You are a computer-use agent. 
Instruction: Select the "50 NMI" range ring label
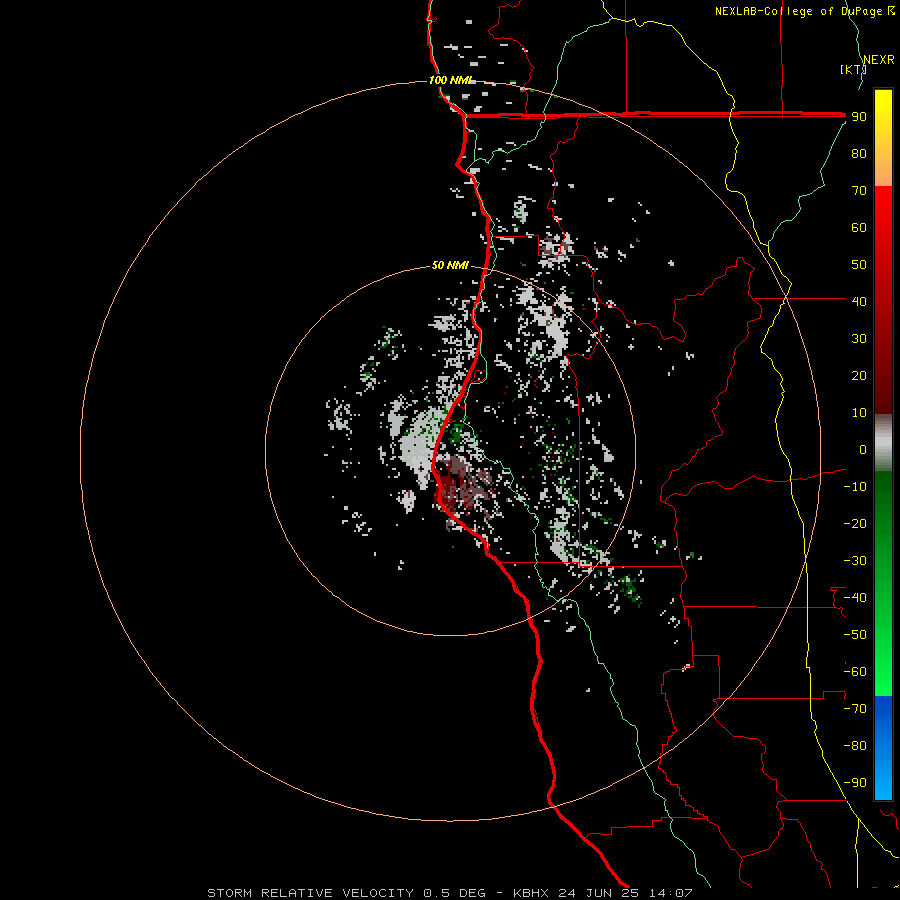(x=450, y=265)
